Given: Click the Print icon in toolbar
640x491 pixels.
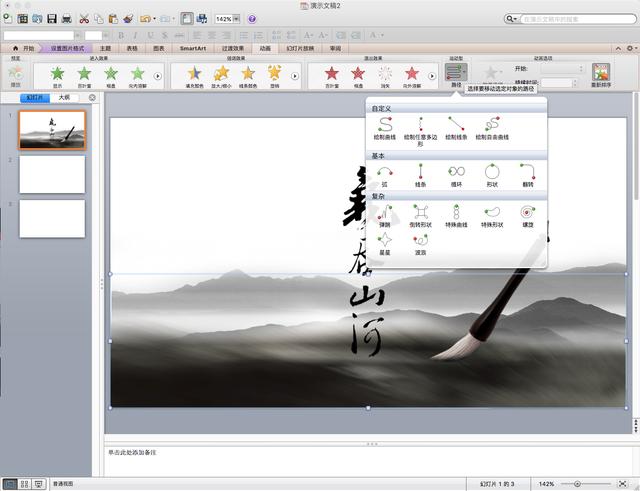Looking at the screenshot, I should 67,19.
